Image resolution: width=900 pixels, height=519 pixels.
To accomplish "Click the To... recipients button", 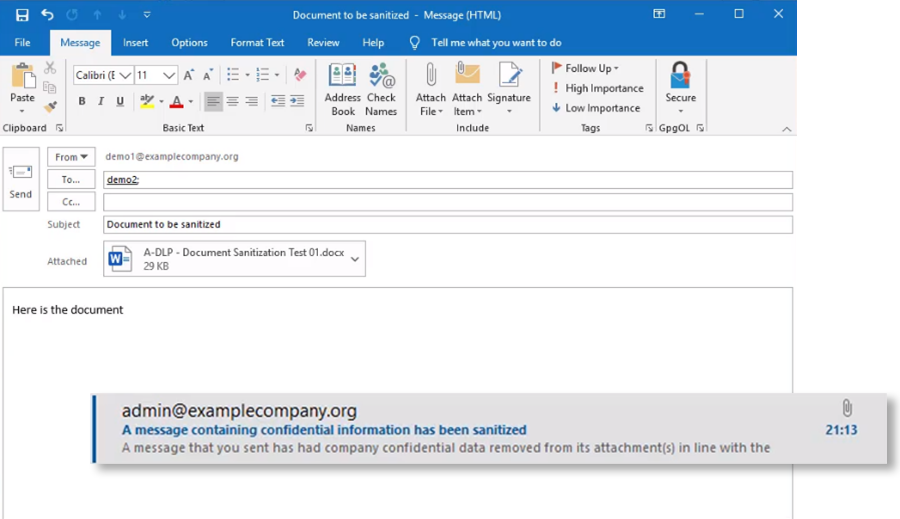I will (x=71, y=180).
